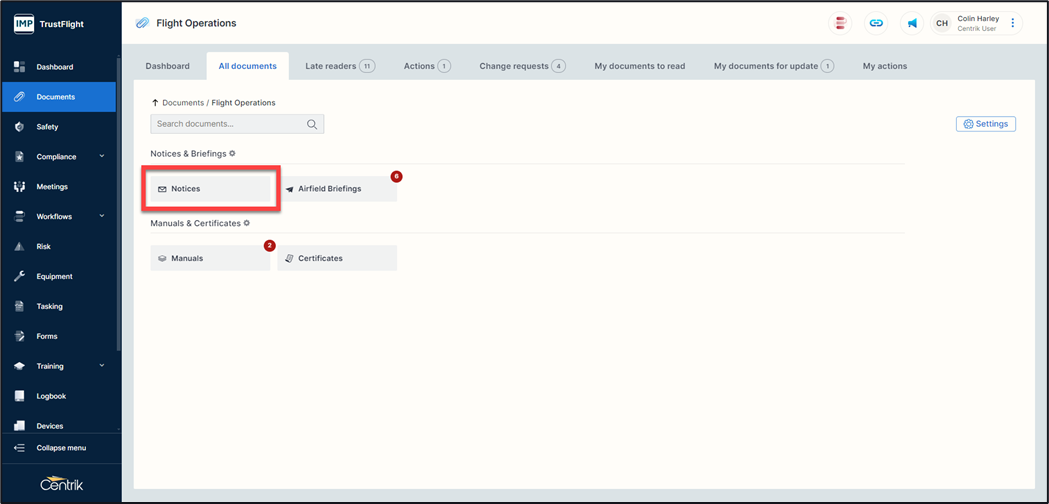The height and width of the screenshot is (504, 1049).
Task: Click the Logbook menu label
Action: [52, 396]
